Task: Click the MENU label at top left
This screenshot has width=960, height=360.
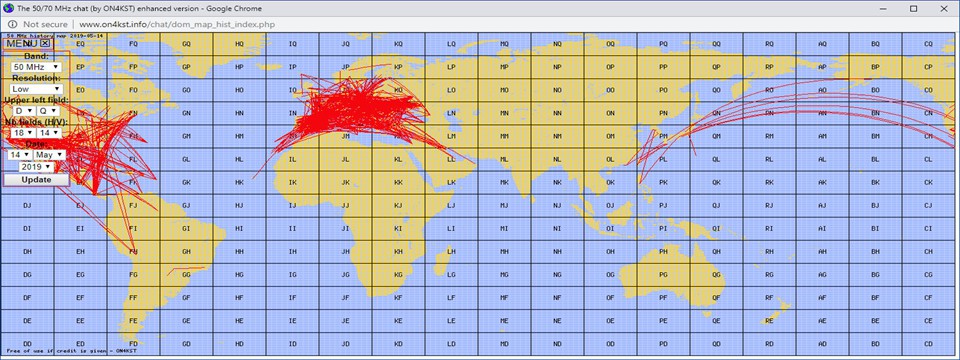Action: click(x=23, y=43)
